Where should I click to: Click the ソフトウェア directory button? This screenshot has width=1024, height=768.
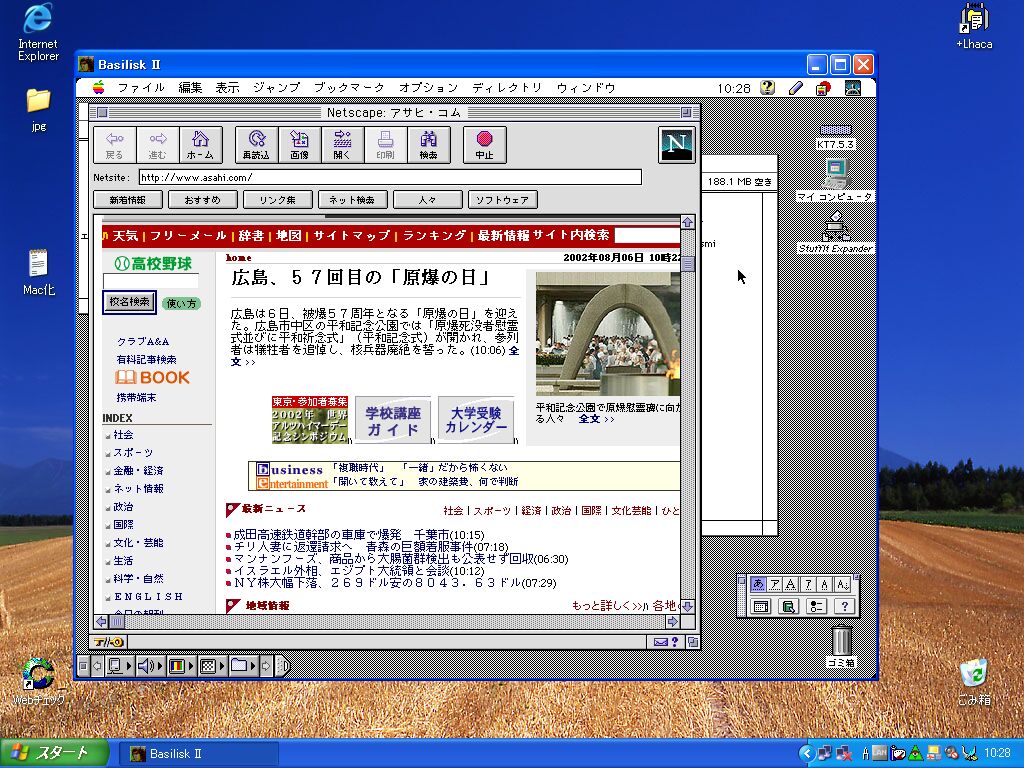[x=503, y=200]
